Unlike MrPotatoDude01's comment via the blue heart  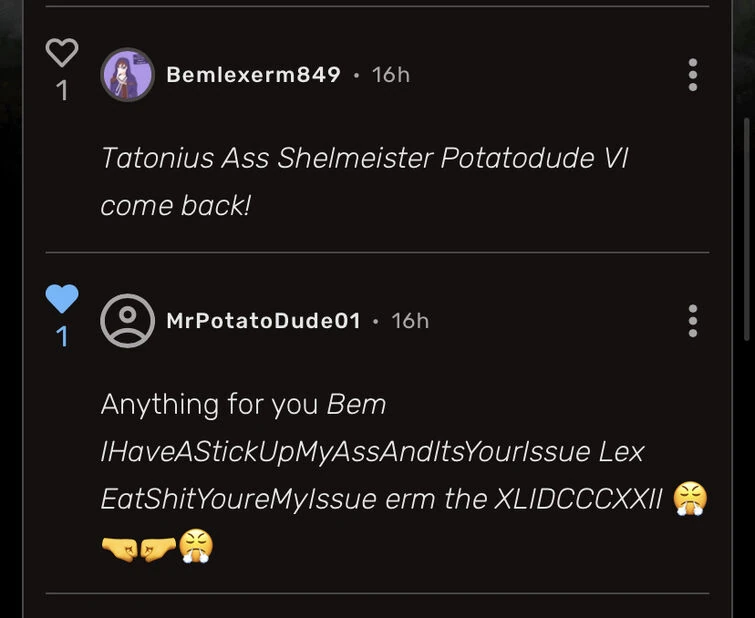(62, 298)
